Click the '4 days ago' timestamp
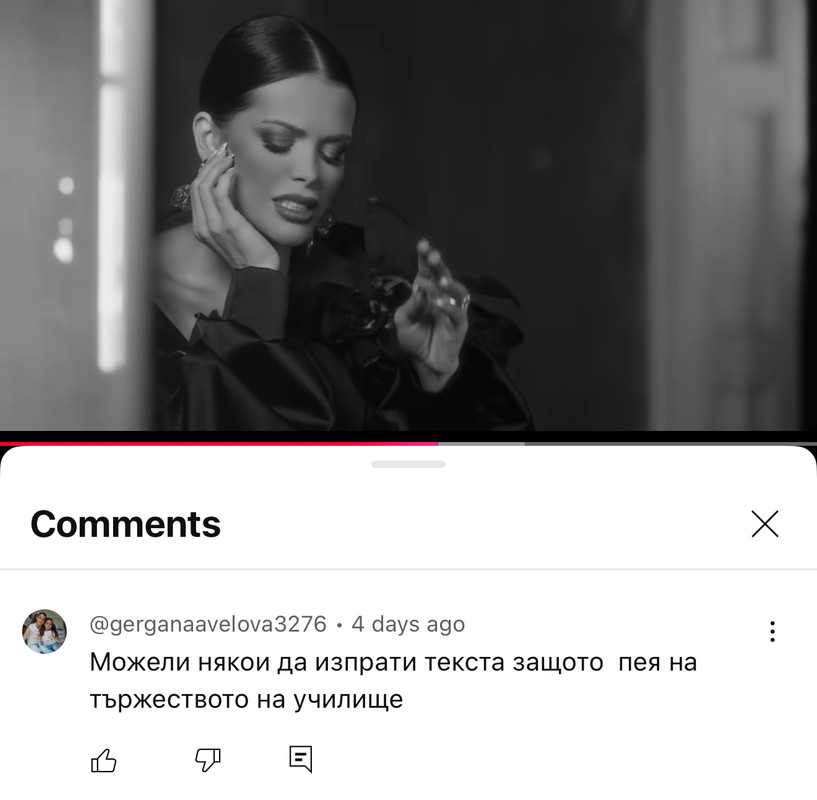 coord(408,624)
